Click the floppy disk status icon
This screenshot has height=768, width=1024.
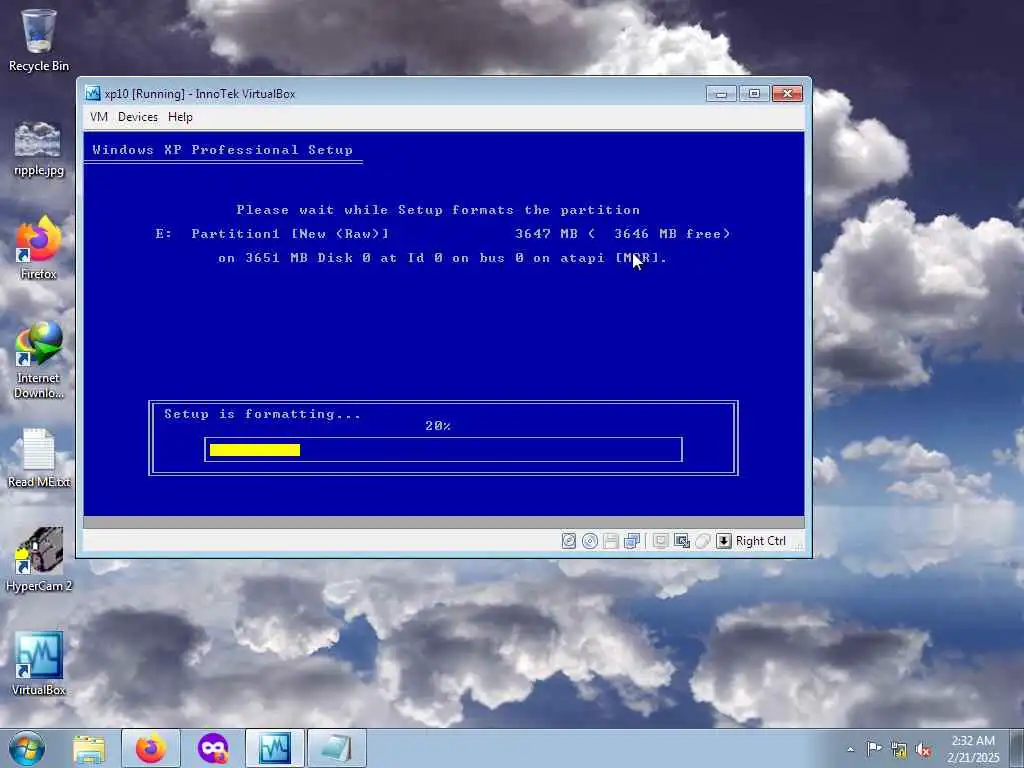tap(611, 541)
